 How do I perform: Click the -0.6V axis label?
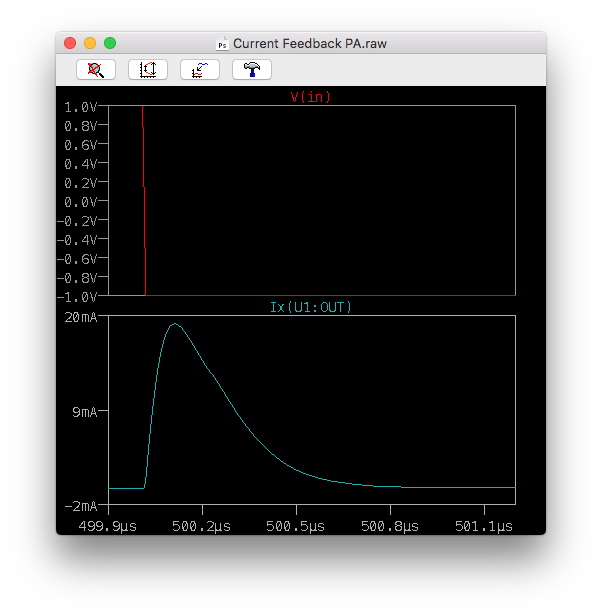click(77, 259)
